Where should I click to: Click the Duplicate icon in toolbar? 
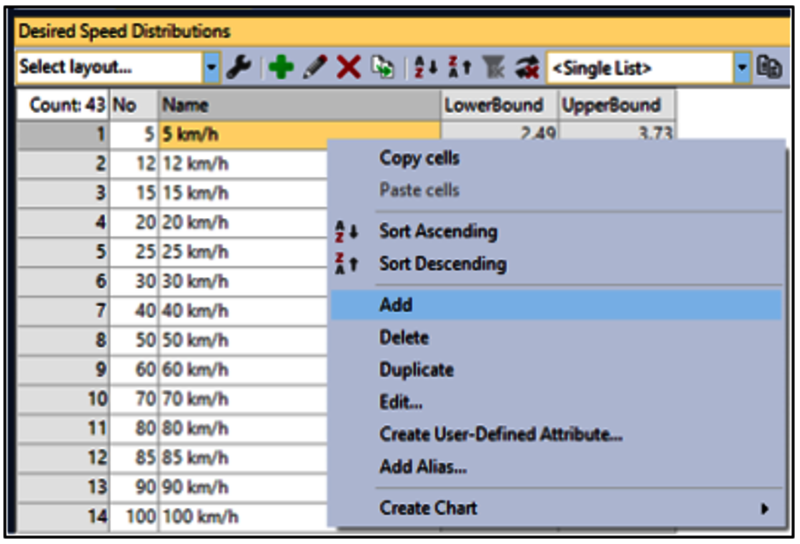pyautogui.click(x=382, y=68)
